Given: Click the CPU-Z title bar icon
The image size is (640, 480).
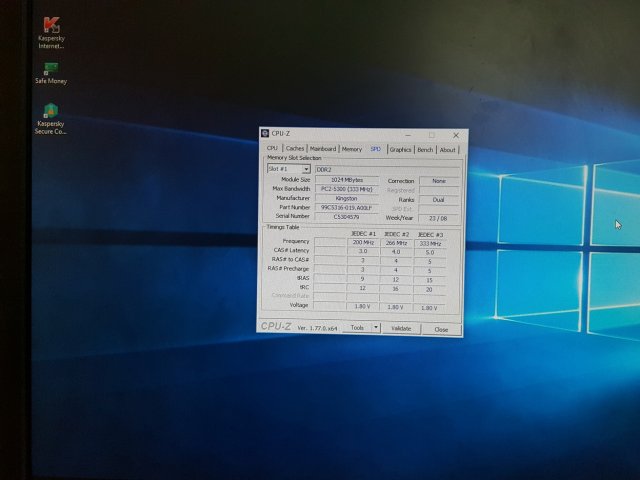Looking at the screenshot, I should (265, 134).
